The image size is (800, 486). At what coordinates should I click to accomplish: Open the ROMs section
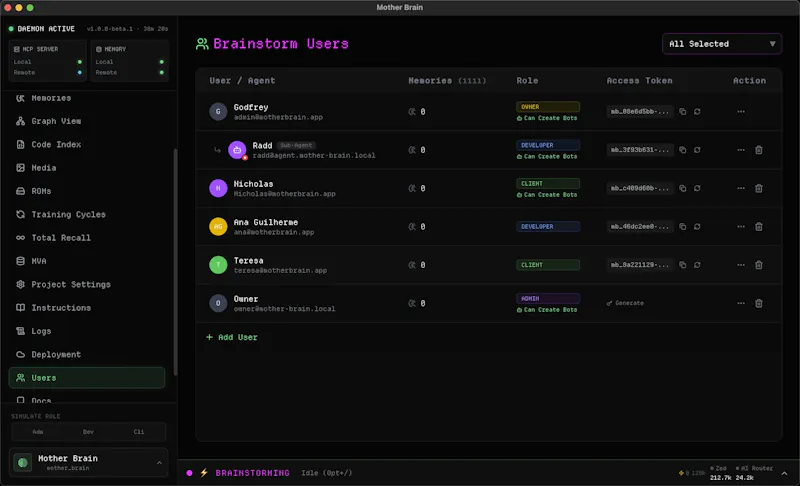pos(87,191)
